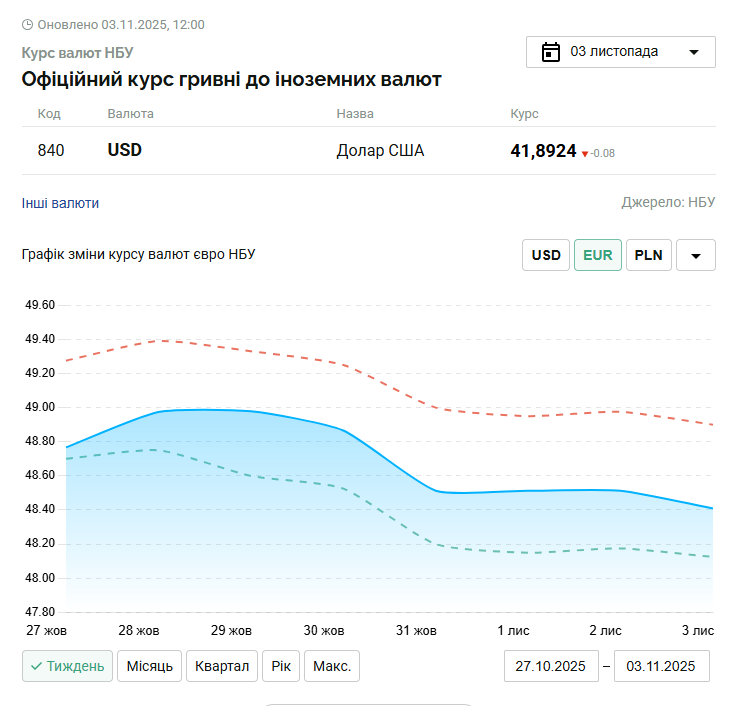Open the 03 листопада date dropdown
Image resolution: width=740 pixels, height=706 pixels.
(620, 52)
